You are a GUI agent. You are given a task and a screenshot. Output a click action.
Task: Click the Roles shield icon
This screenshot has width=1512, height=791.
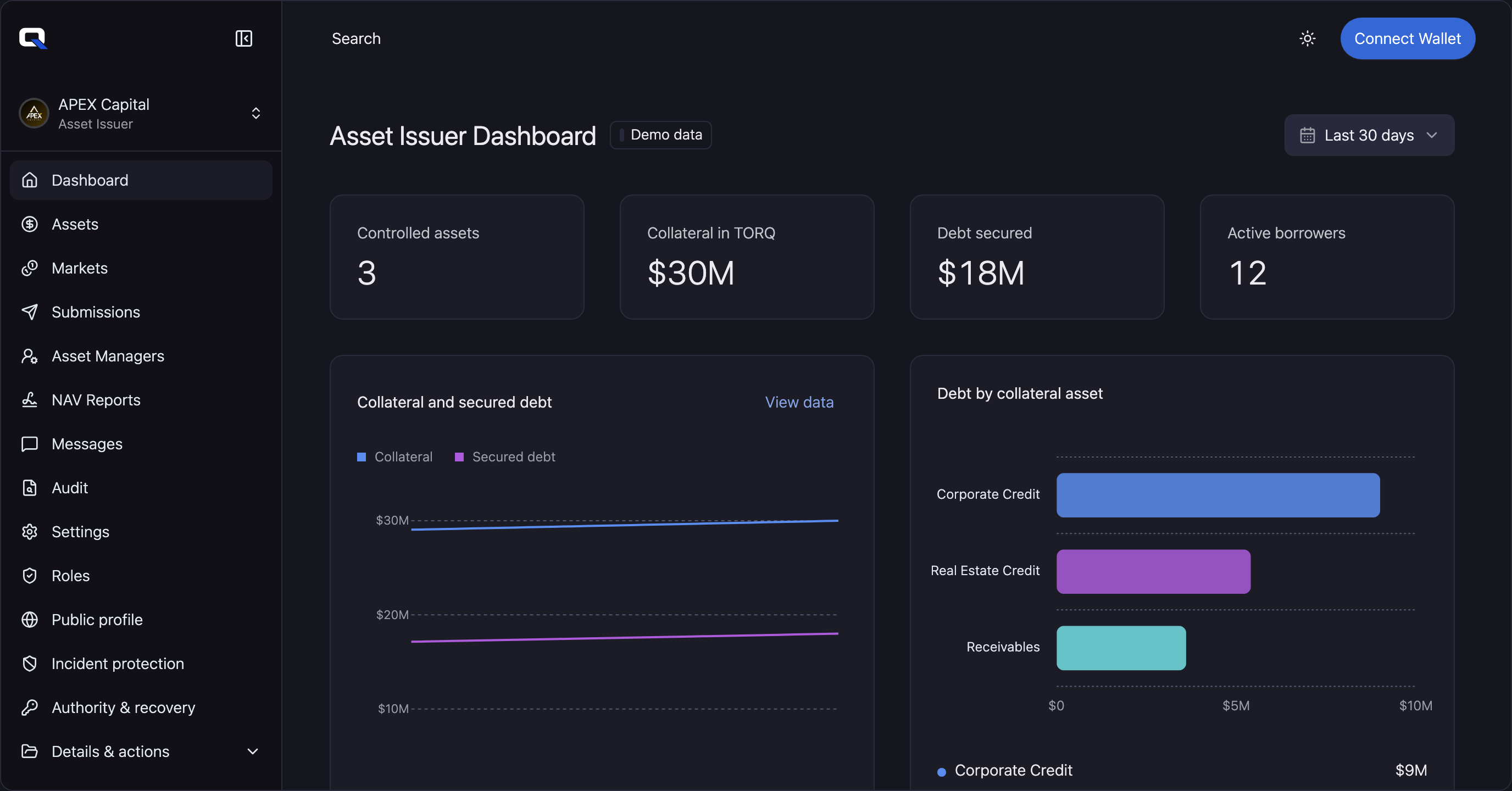pos(29,576)
